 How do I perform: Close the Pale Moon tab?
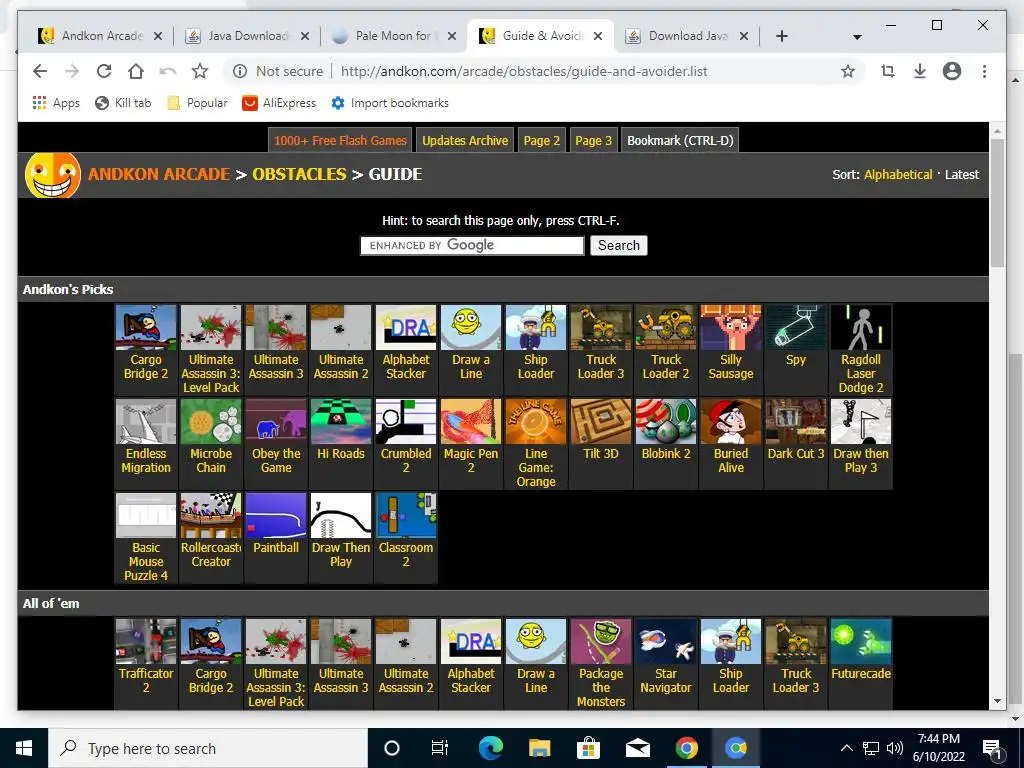[x=451, y=37]
